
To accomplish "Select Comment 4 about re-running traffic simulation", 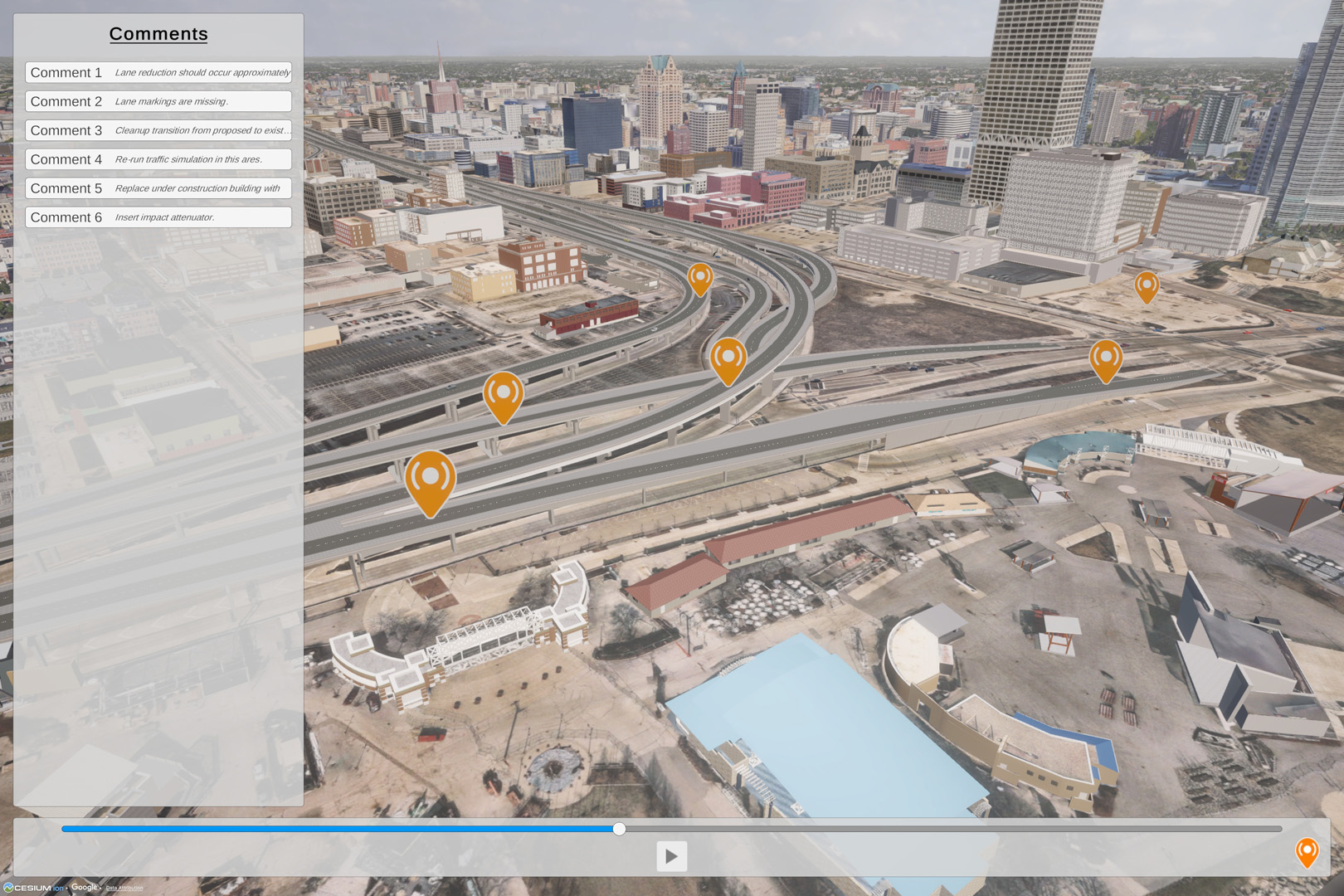I will coord(158,159).
